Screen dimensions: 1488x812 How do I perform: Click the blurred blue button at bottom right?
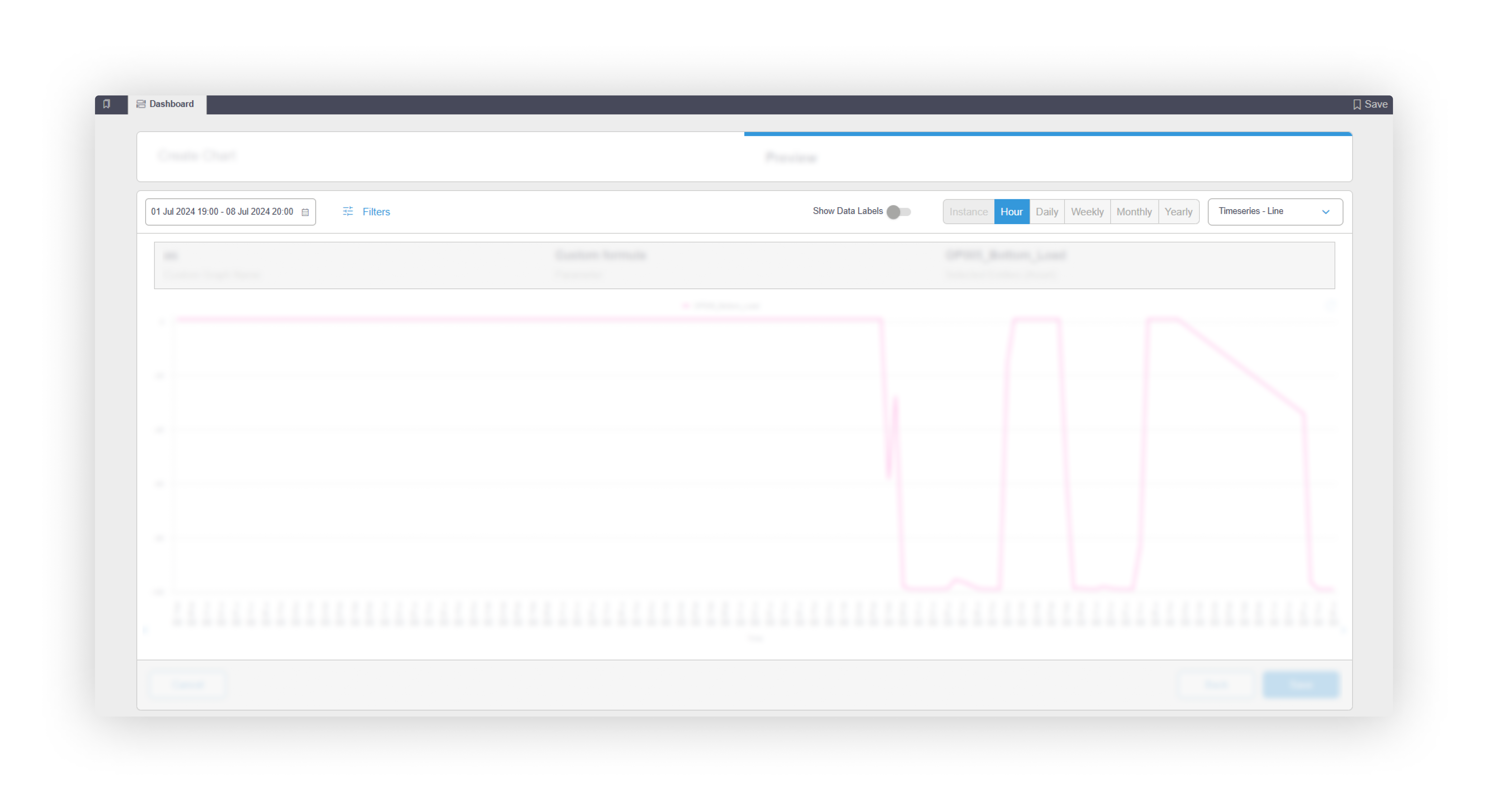pos(1300,685)
